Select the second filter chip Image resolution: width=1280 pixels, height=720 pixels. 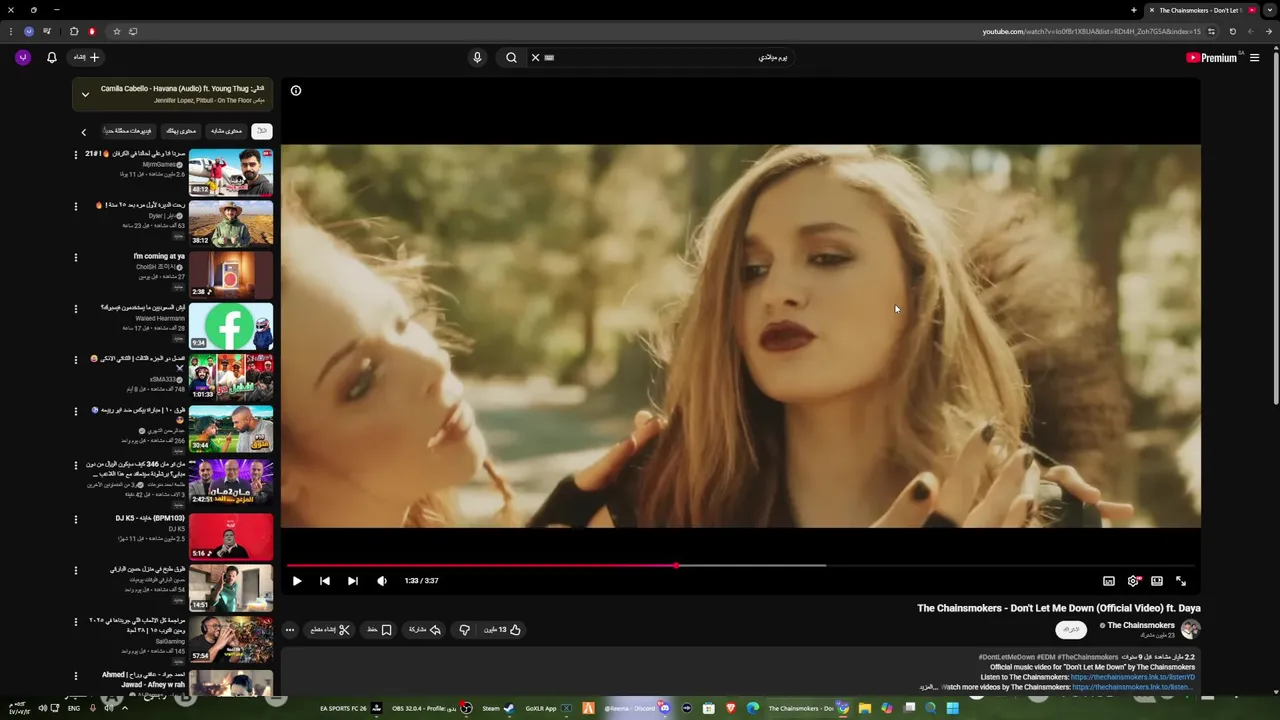(226, 131)
